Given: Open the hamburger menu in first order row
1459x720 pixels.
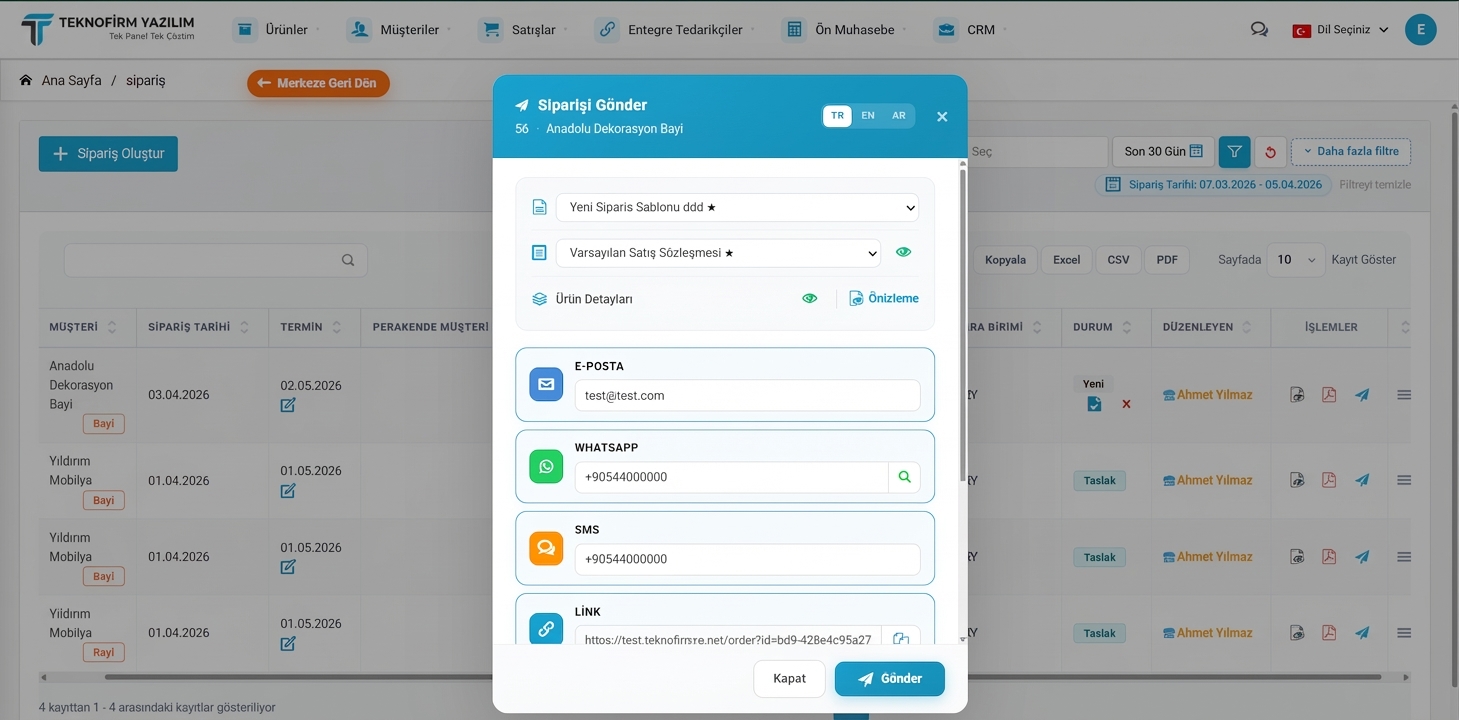Looking at the screenshot, I should point(1404,395).
